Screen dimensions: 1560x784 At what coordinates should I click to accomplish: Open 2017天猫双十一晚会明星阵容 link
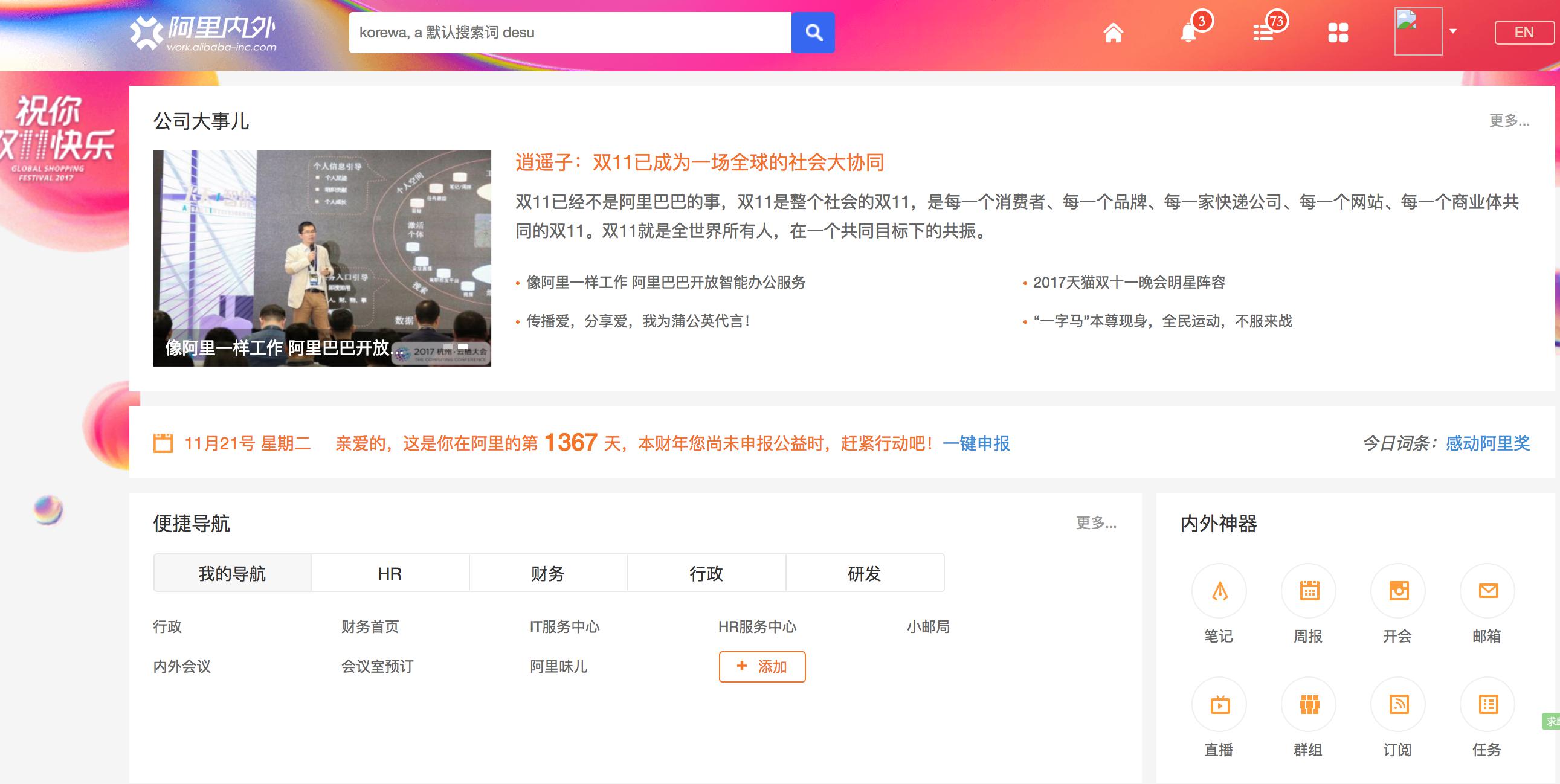pos(1129,283)
